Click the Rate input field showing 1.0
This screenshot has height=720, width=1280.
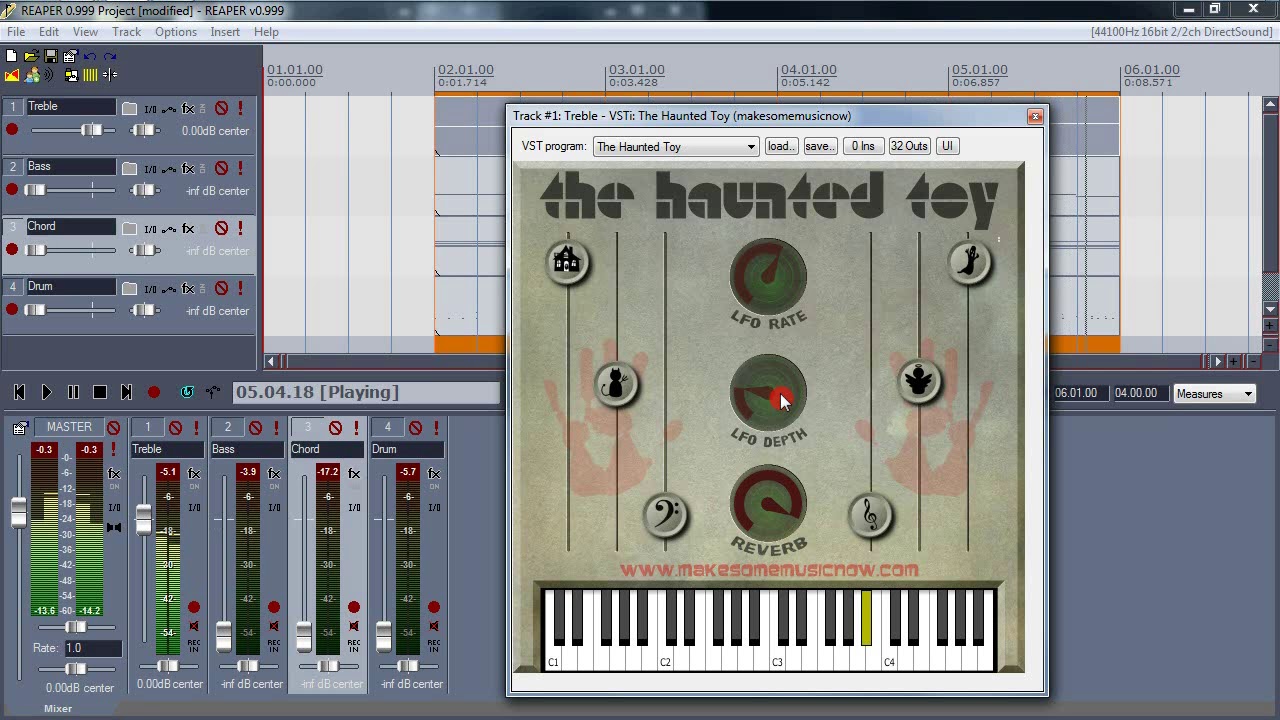(x=92, y=648)
